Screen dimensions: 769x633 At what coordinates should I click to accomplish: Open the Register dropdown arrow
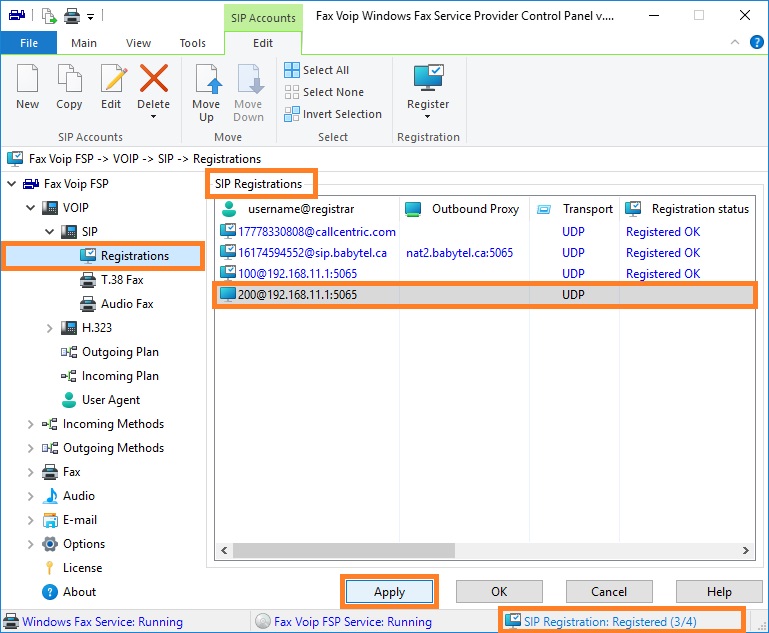click(428, 117)
